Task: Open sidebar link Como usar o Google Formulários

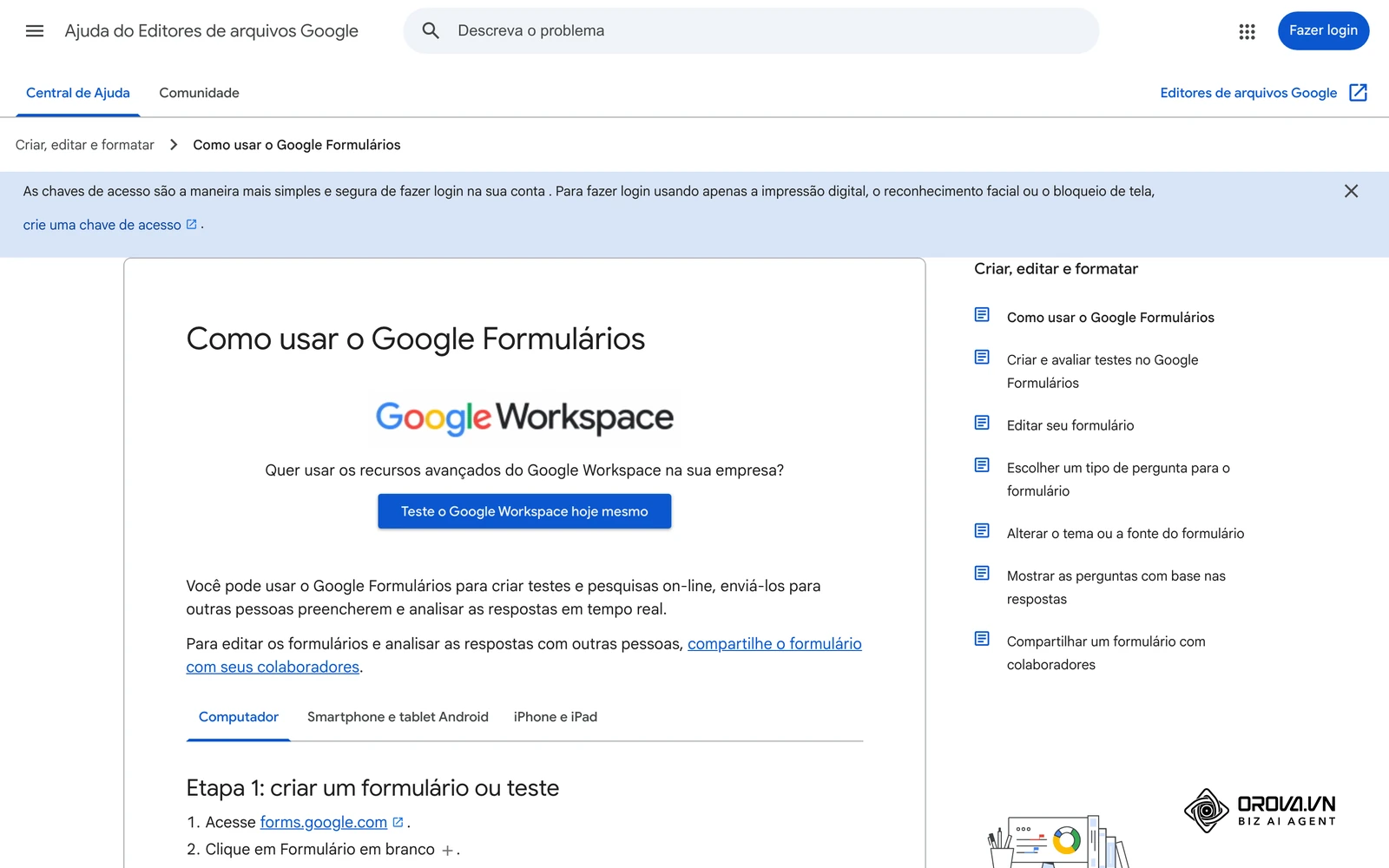Action: pos(1110,318)
